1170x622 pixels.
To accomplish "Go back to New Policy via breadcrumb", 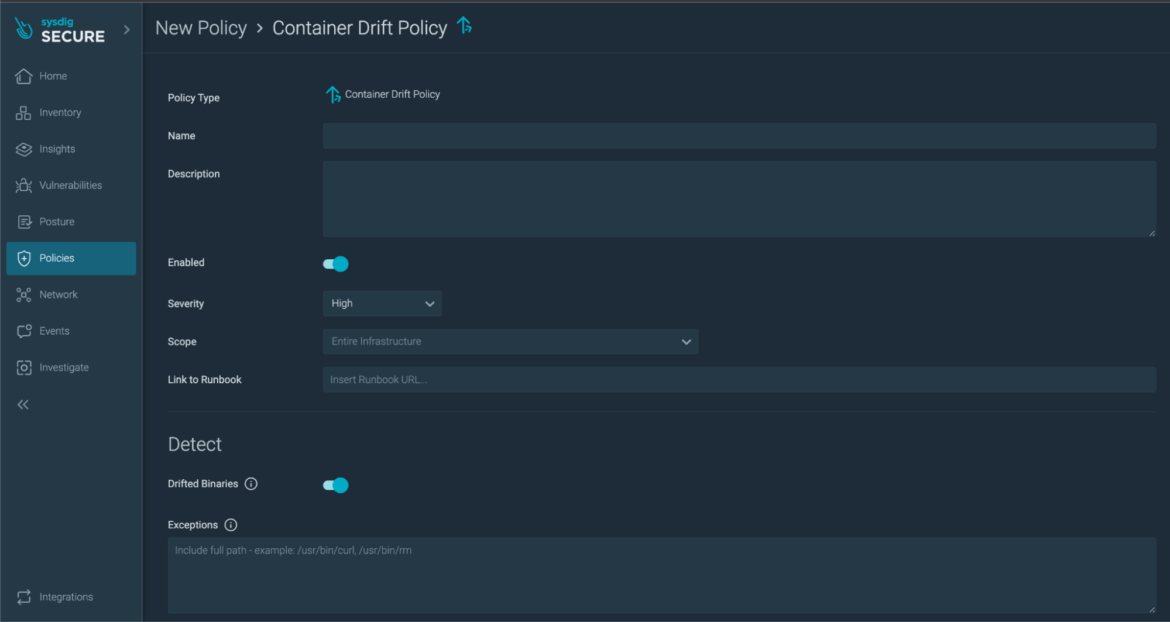I will click(200, 28).
